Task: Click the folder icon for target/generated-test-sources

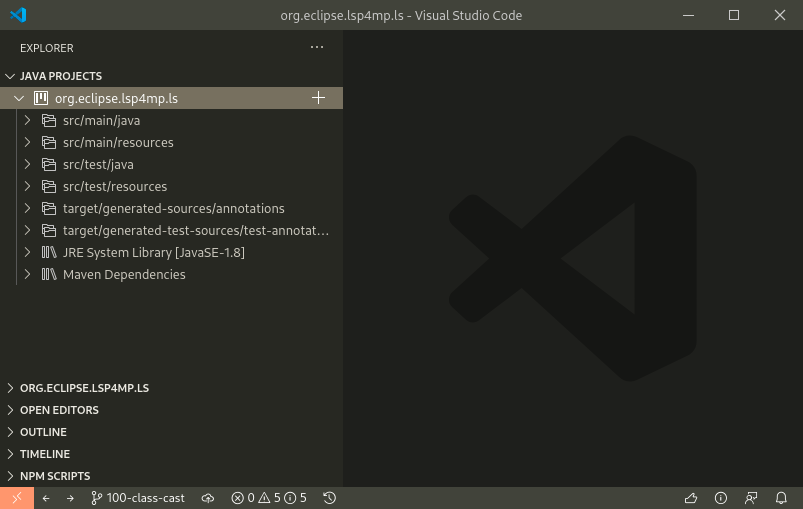Action: pyautogui.click(x=49, y=230)
